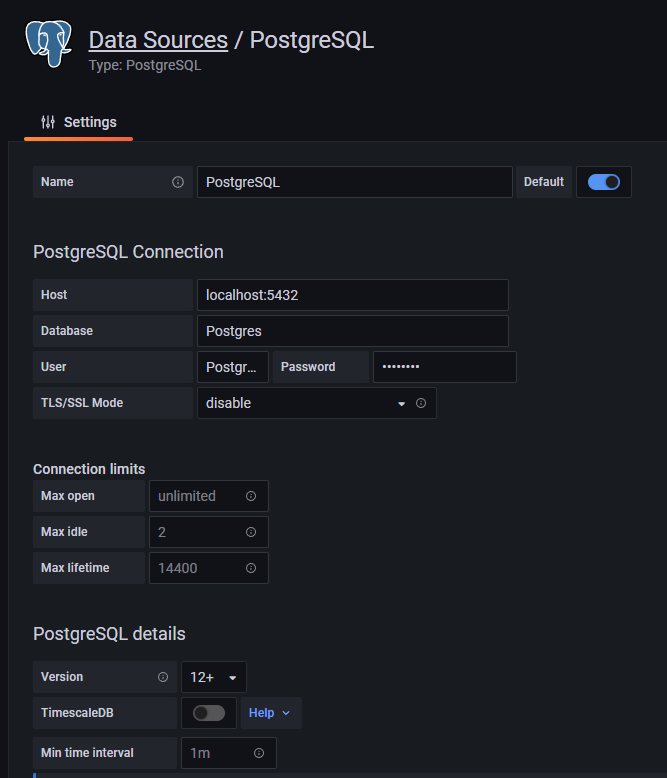The width and height of the screenshot is (667, 778).
Task: Edit the Host field localhost:5432
Action: (353, 295)
